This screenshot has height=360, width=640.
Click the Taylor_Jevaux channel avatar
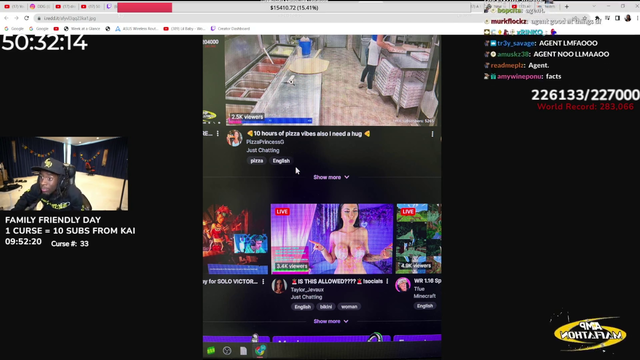pos(279,286)
